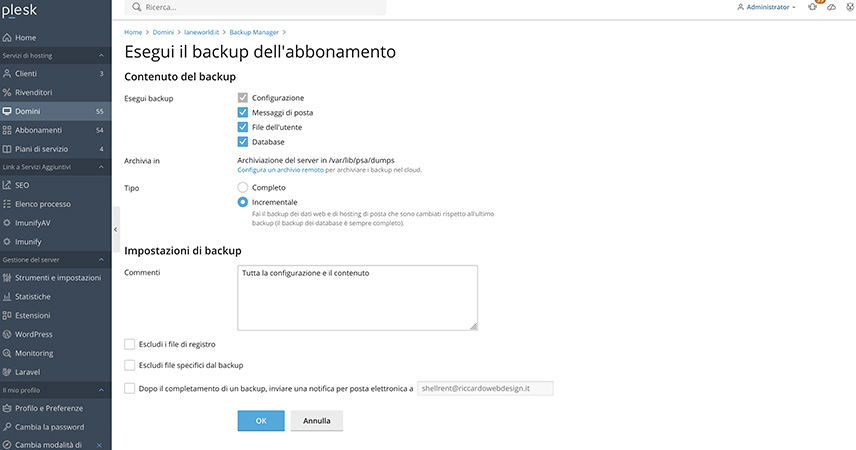Screen dimensions: 856x450
Task: Go to Clienti in the sidebar
Action: 26,74
